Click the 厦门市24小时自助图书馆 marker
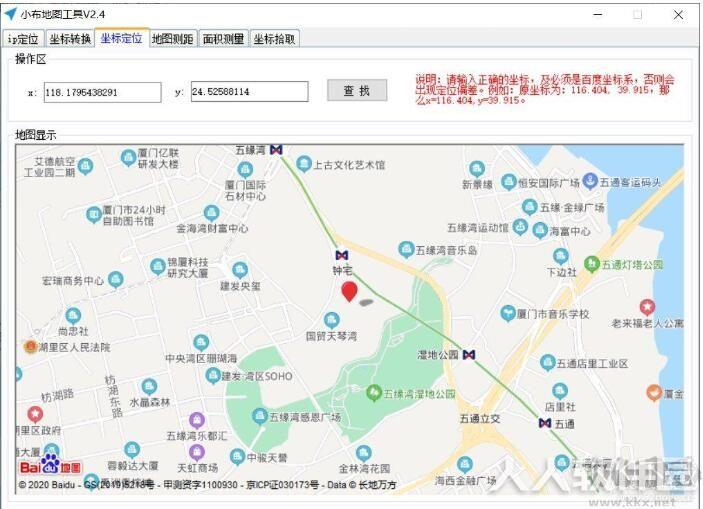The width and height of the screenshot is (703, 509). [94, 215]
